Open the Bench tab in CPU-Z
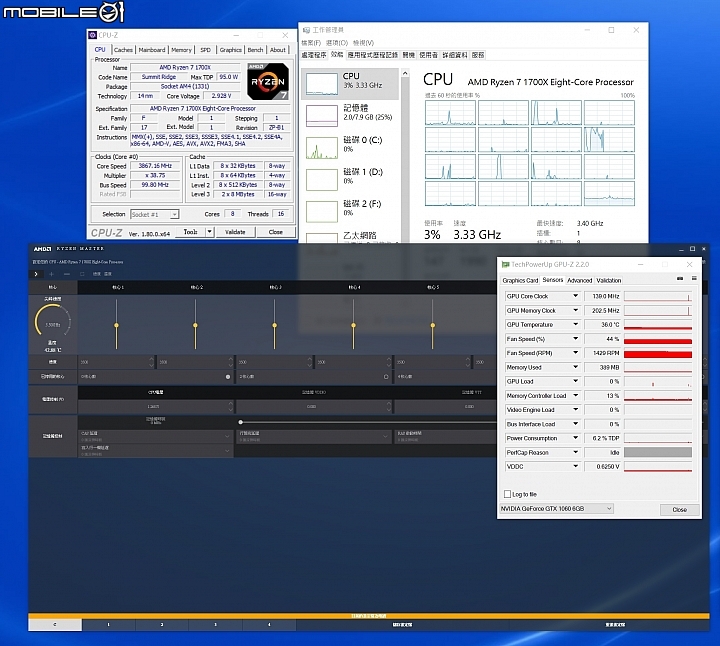 coord(255,50)
